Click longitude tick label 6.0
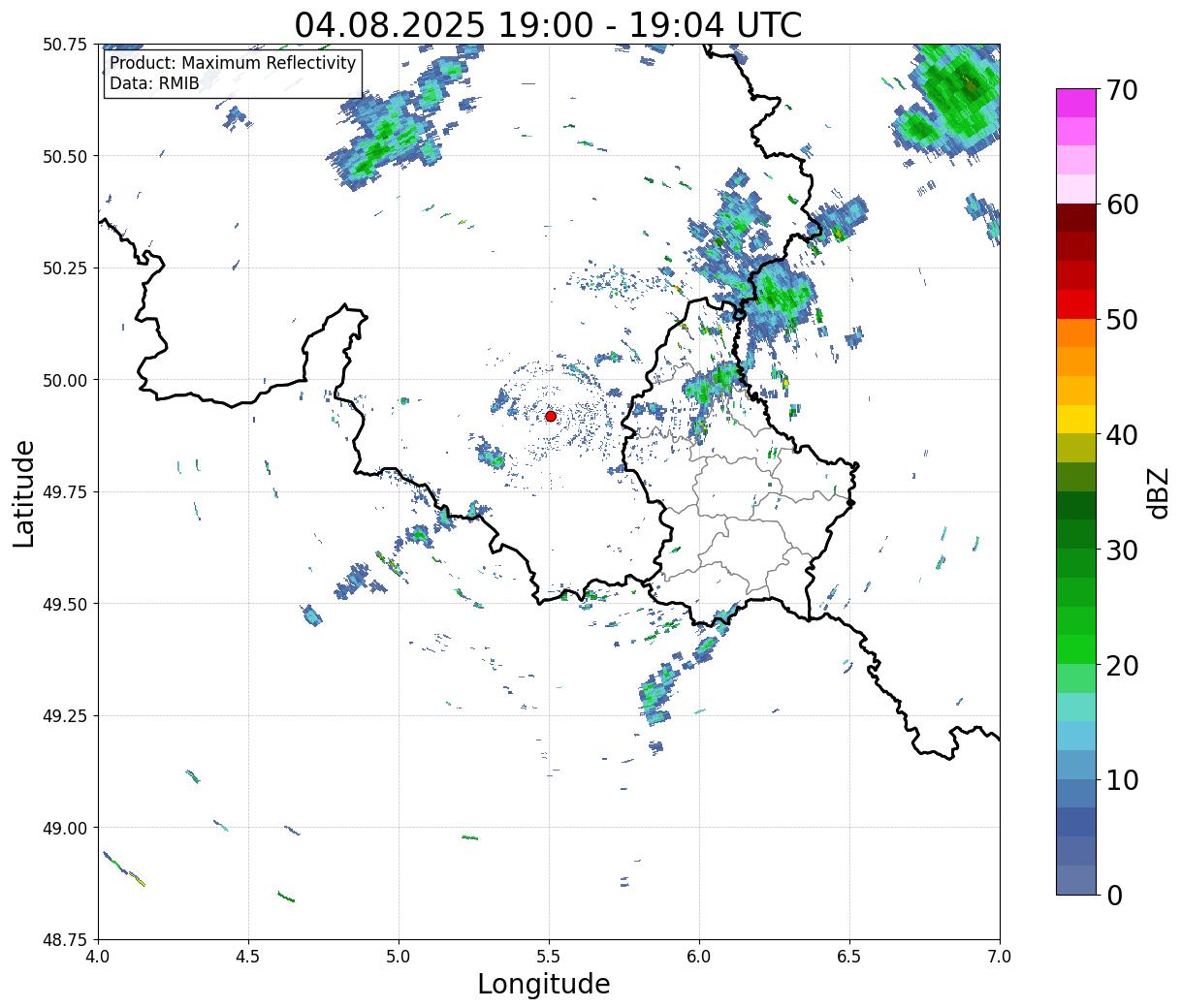 [x=699, y=955]
